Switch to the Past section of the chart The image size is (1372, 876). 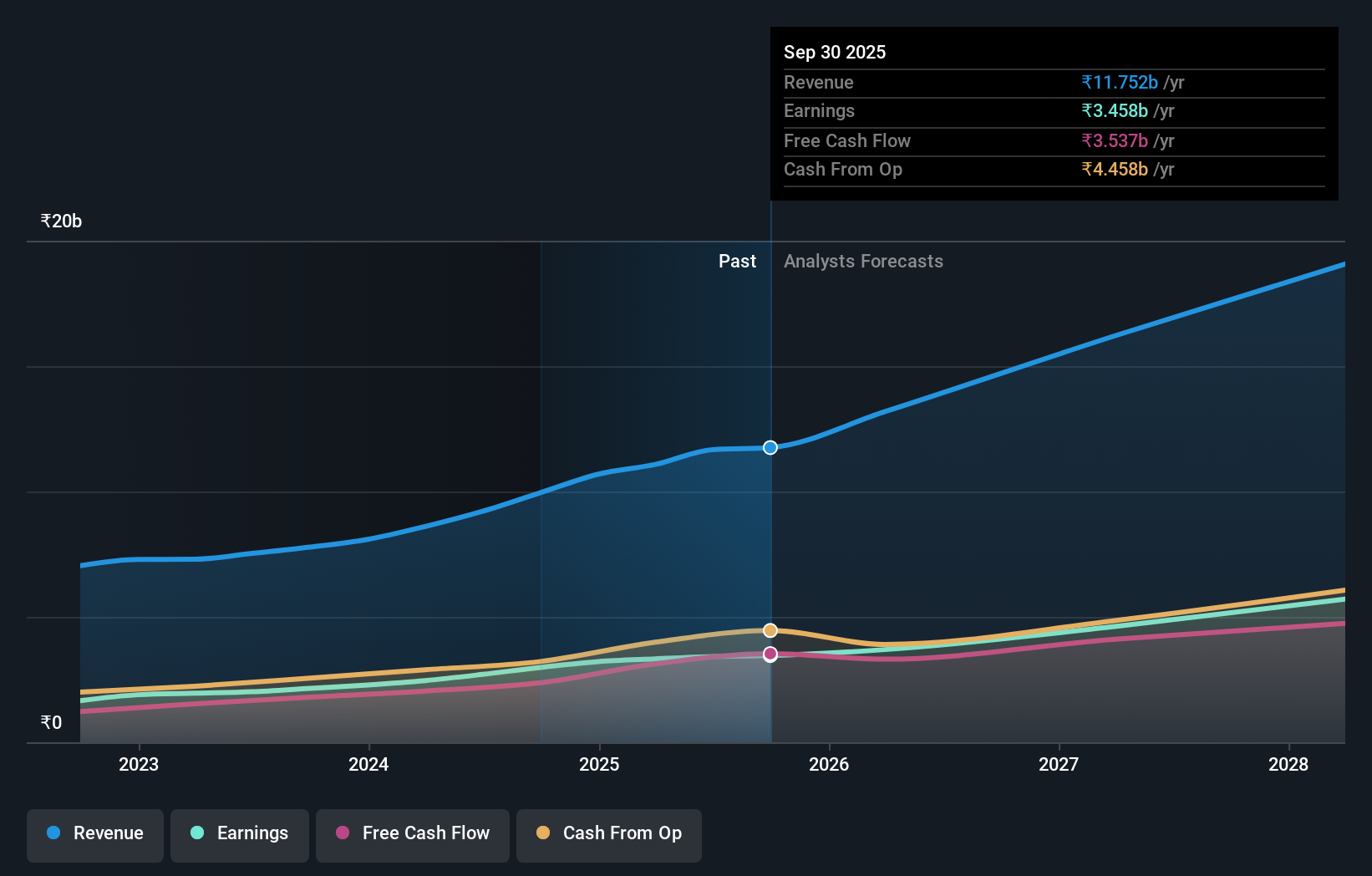click(x=737, y=261)
